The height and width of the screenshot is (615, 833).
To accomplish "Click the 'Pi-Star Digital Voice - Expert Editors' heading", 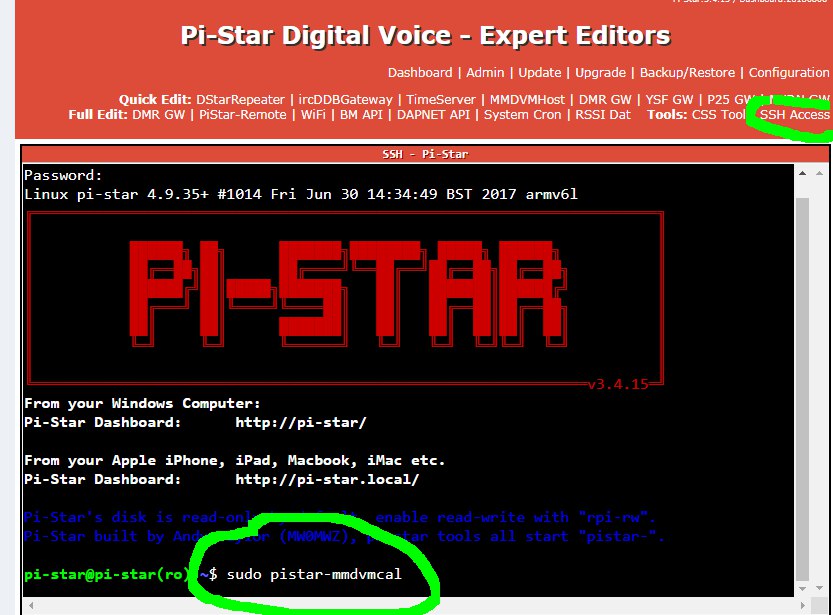I will (x=426, y=36).
